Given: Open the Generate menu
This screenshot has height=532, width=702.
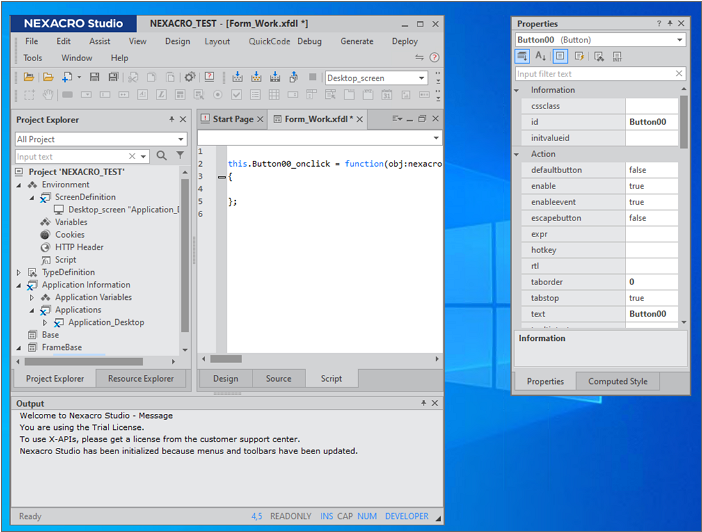Looking at the screenshot, I should 357,42.
